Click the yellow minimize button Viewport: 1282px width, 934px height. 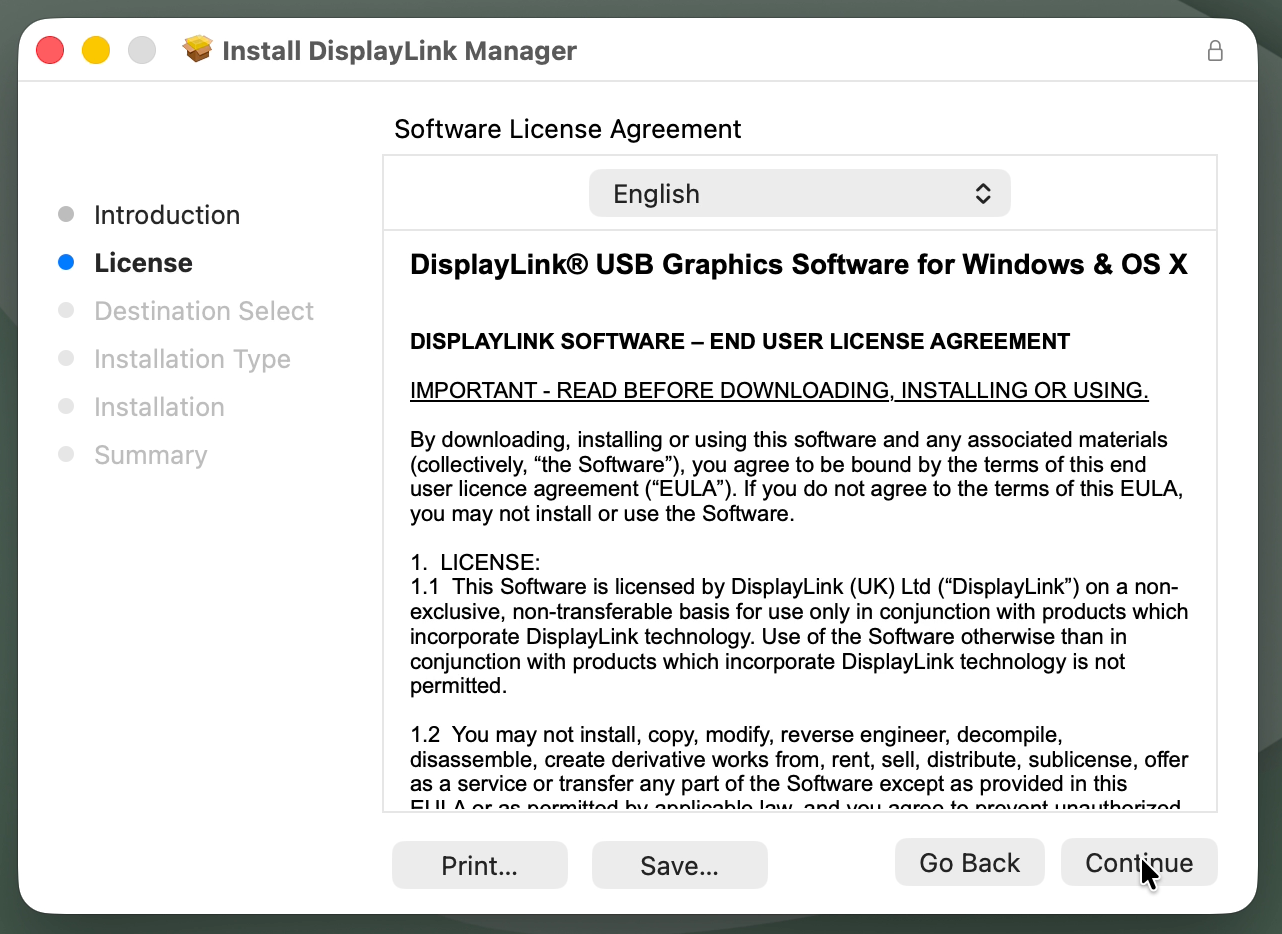(96, 49)
